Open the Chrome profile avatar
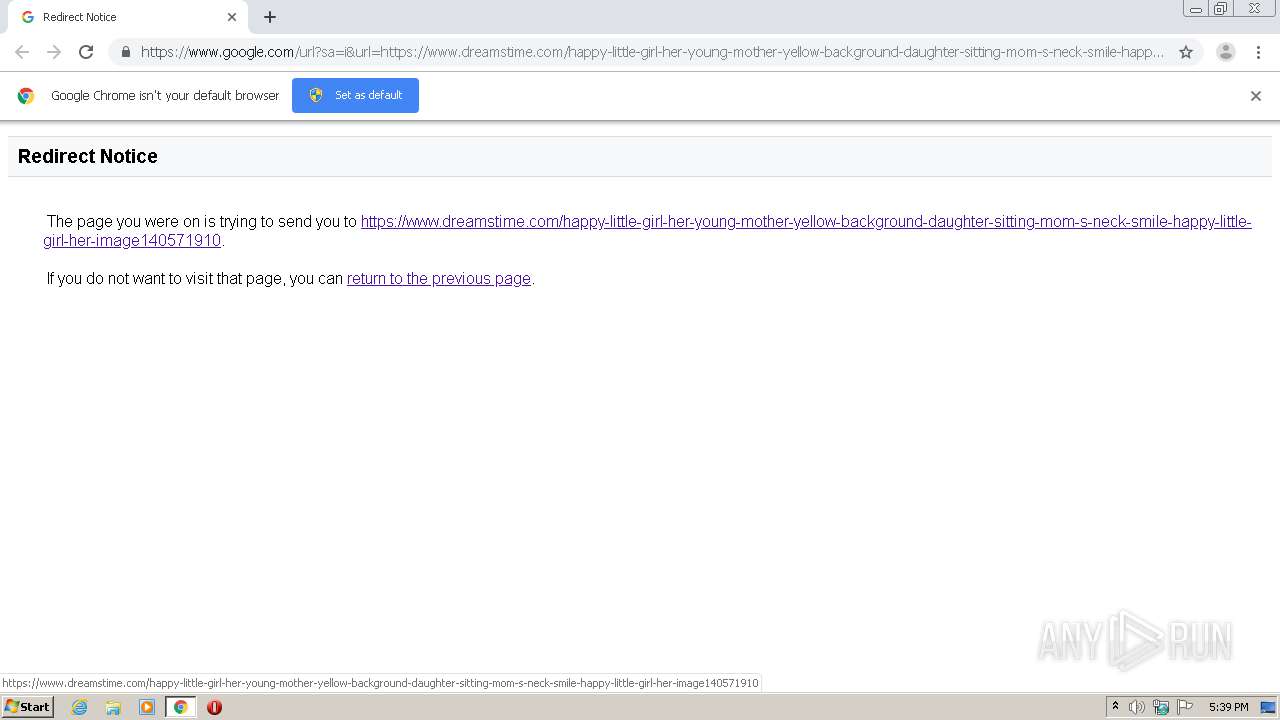 pyautogui.click(x=1226, y=52)
